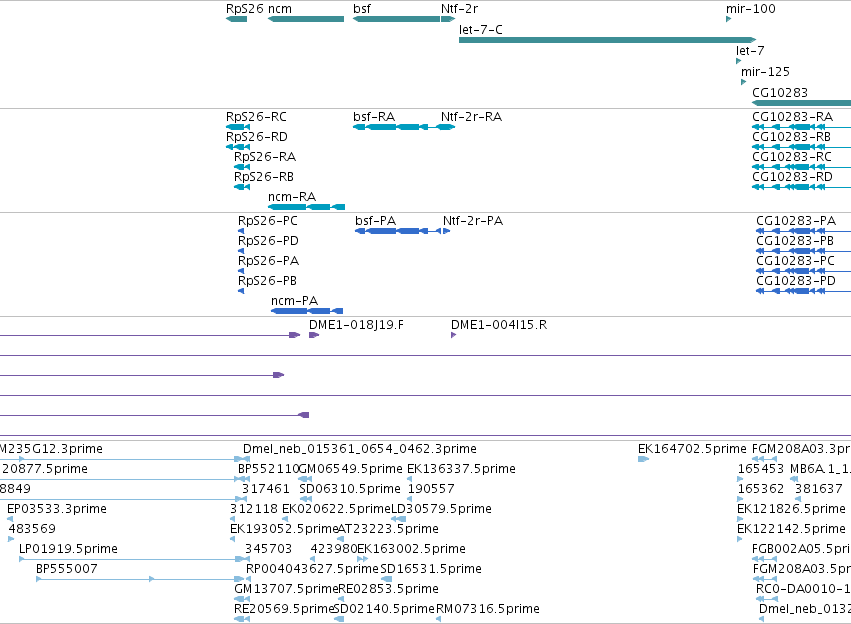Click the "GM13707.5prime" label text
The image size is (851, 624).
[286, 589]
